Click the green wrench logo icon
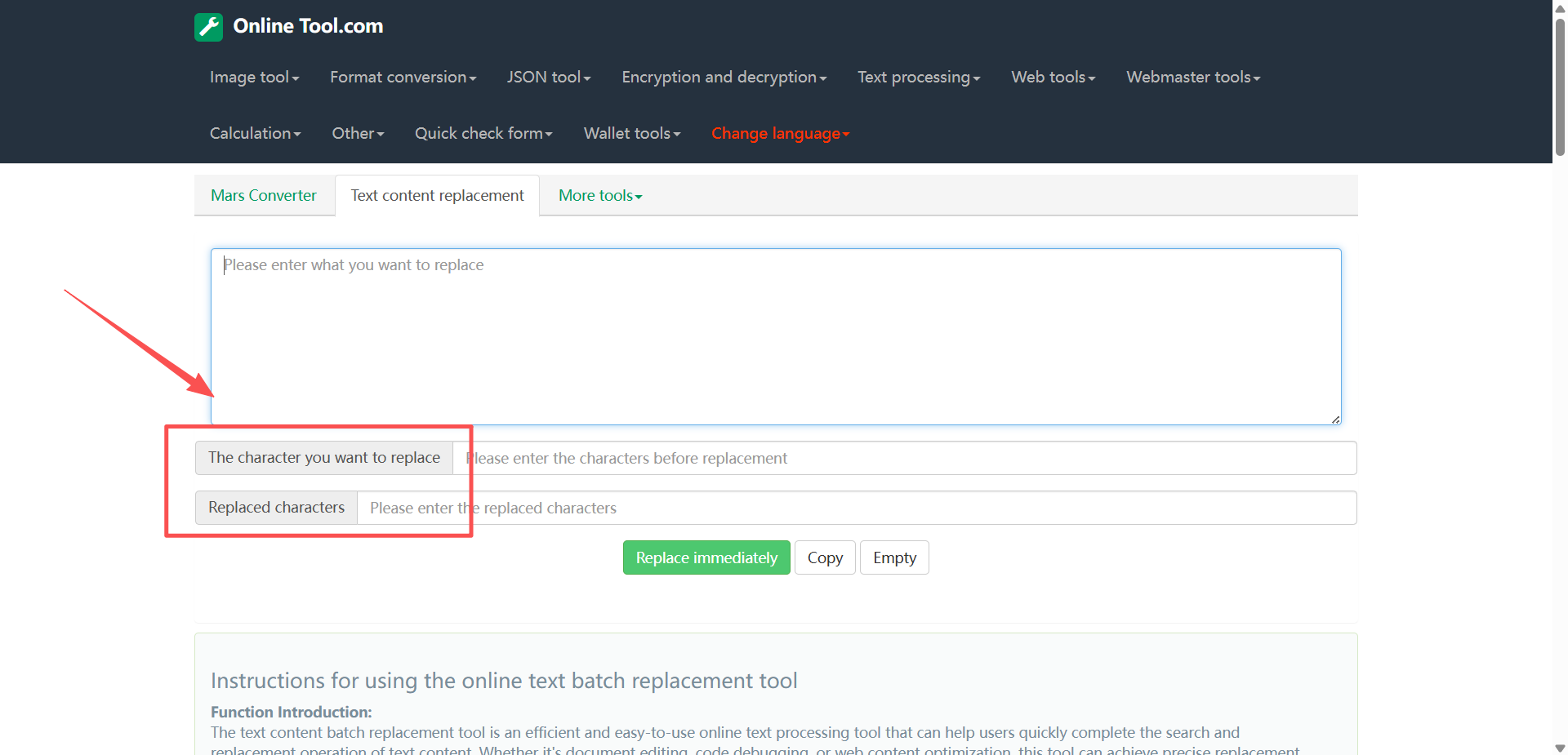This screenshot has height=755, width=1568. point(208,27)
